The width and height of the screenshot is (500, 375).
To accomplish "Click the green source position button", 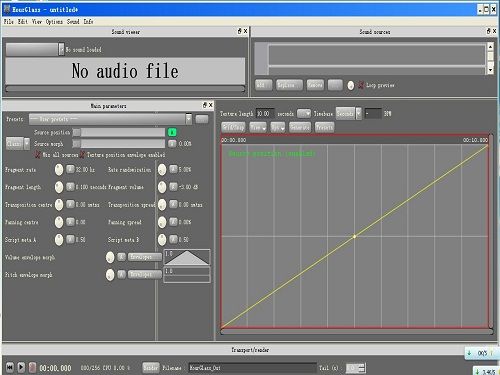I will tap(172, 132).
